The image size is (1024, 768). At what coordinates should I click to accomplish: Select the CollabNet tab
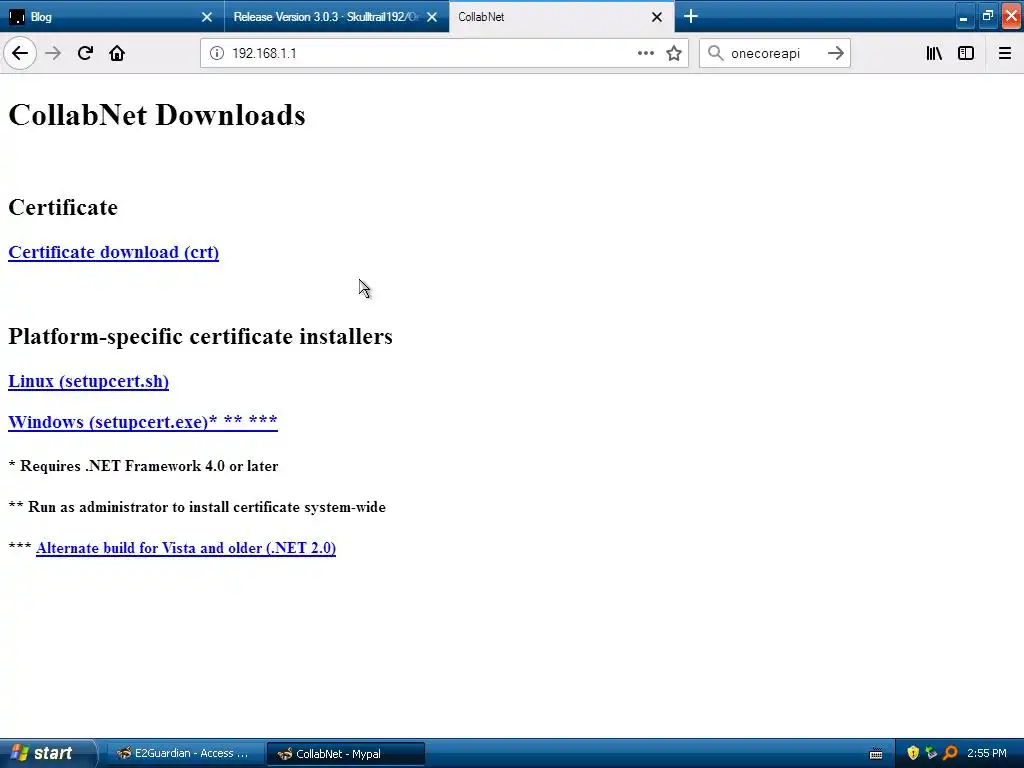tap(562, 17)
